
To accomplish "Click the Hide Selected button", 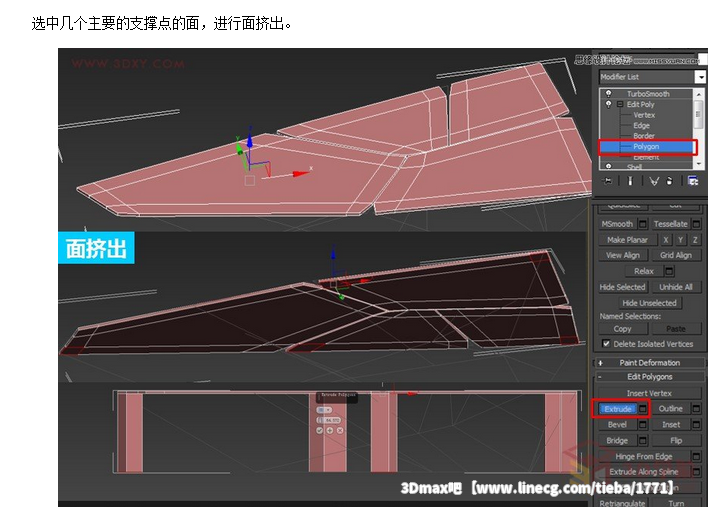I will tap(623, 287).
